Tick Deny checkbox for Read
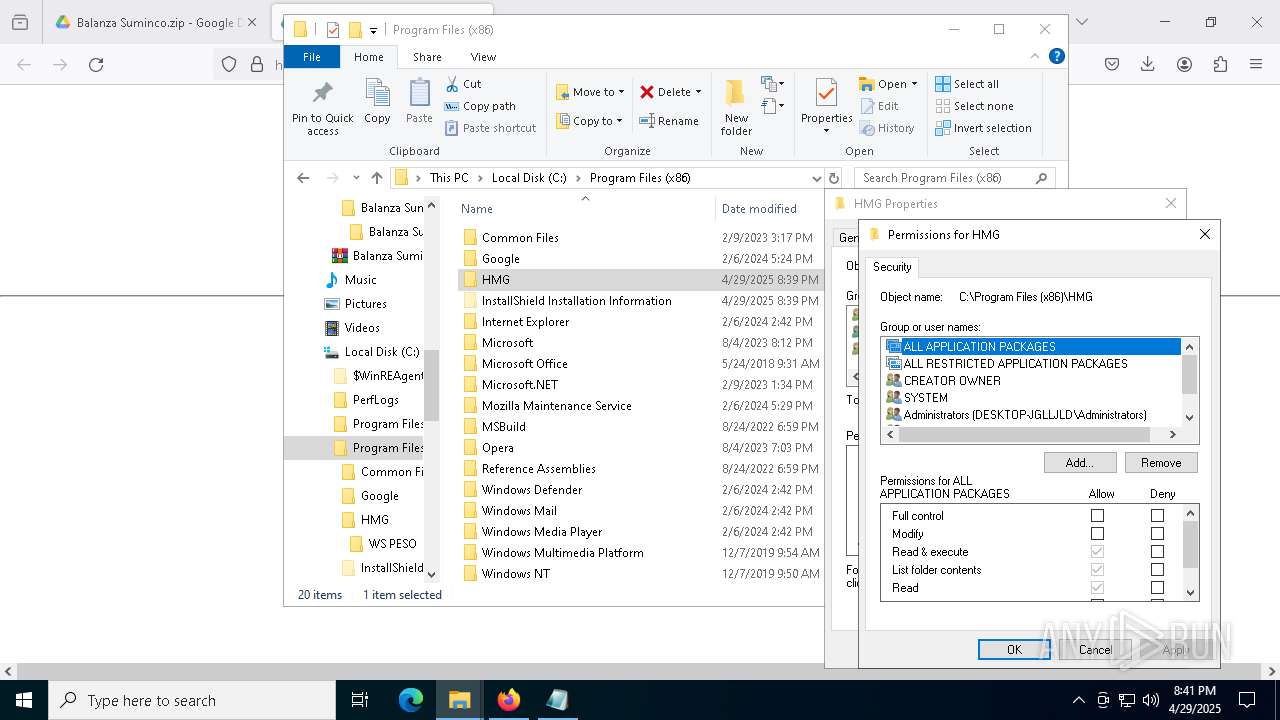Image resolution: width=1280 pixels, height=720 pixels. click(x=1157, y=588)
